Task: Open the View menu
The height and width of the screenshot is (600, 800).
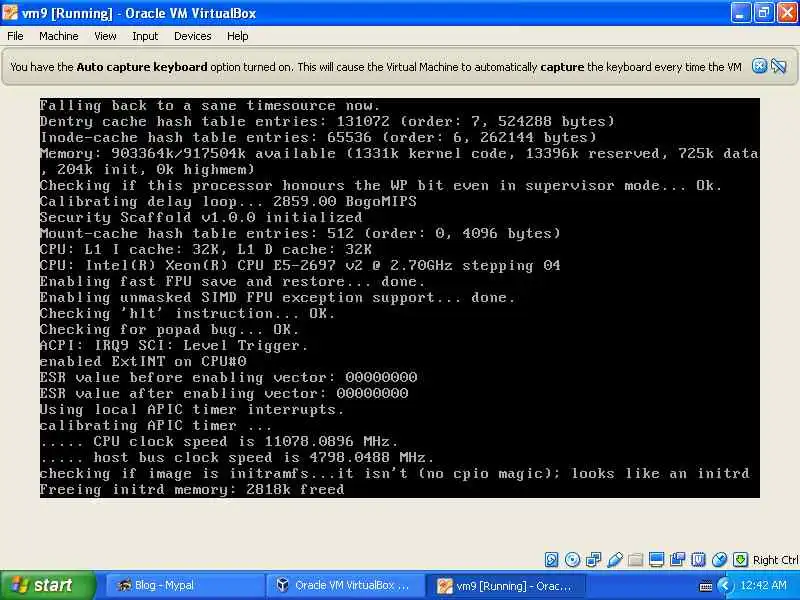Action: pyautogui.click(x=105, y=36)
